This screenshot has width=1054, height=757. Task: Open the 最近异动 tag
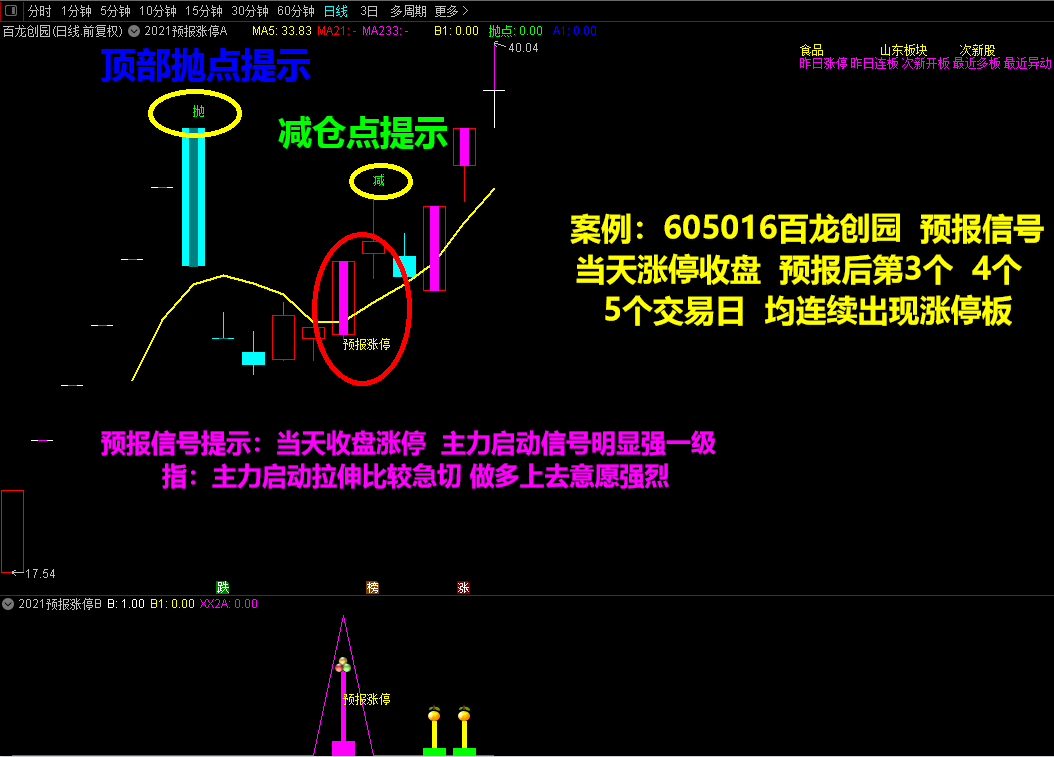(x=1027, y=63)
